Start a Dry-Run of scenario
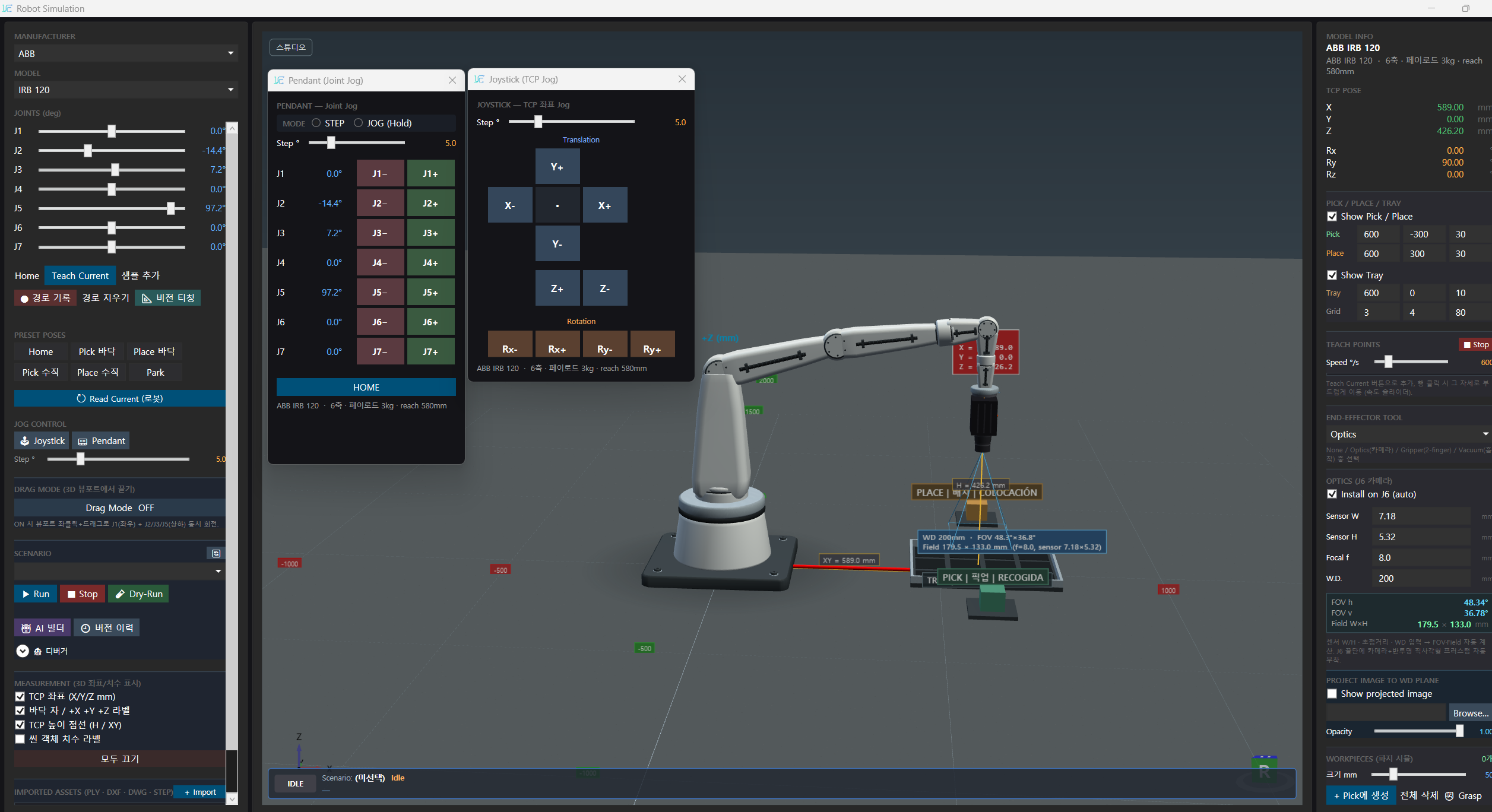1492x812 pixels. 138,594
